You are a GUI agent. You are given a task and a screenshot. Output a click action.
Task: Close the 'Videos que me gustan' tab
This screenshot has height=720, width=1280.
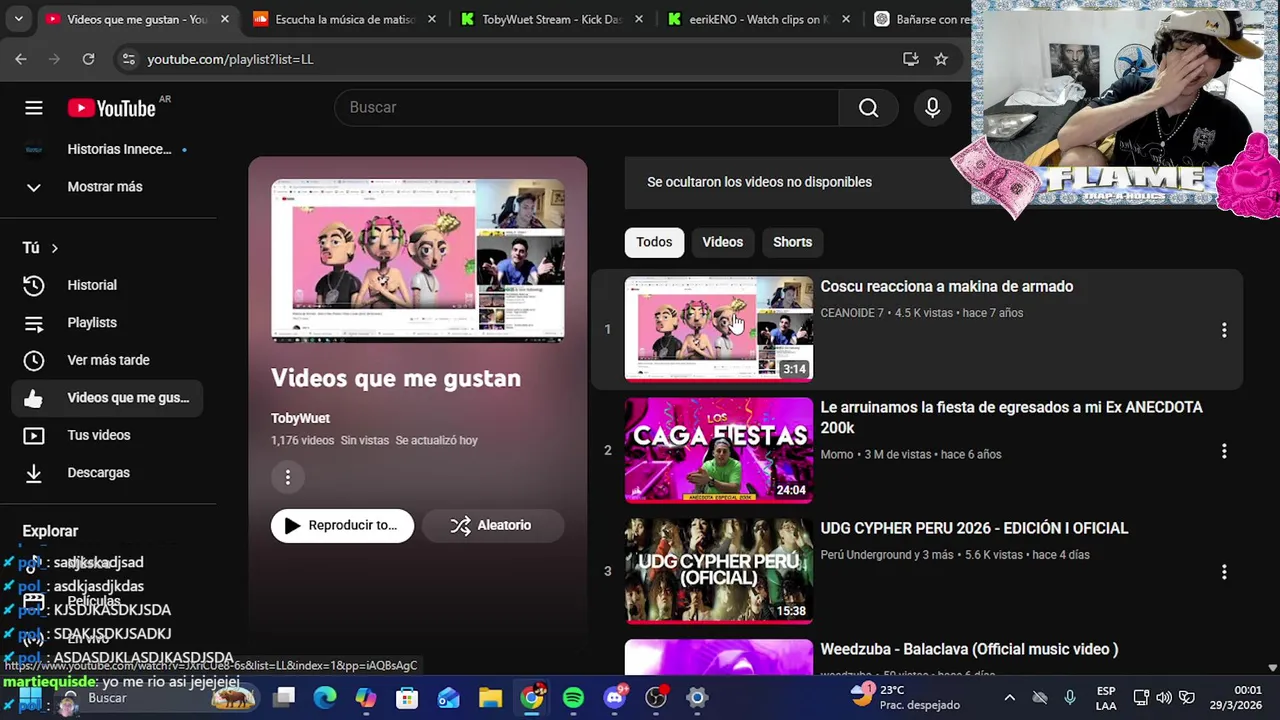pos(224,19)
